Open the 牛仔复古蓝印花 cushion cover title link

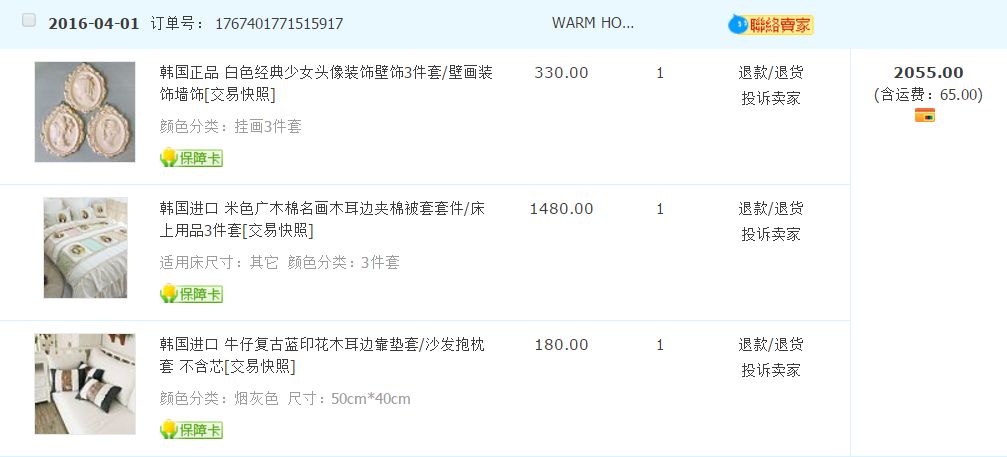322,345
